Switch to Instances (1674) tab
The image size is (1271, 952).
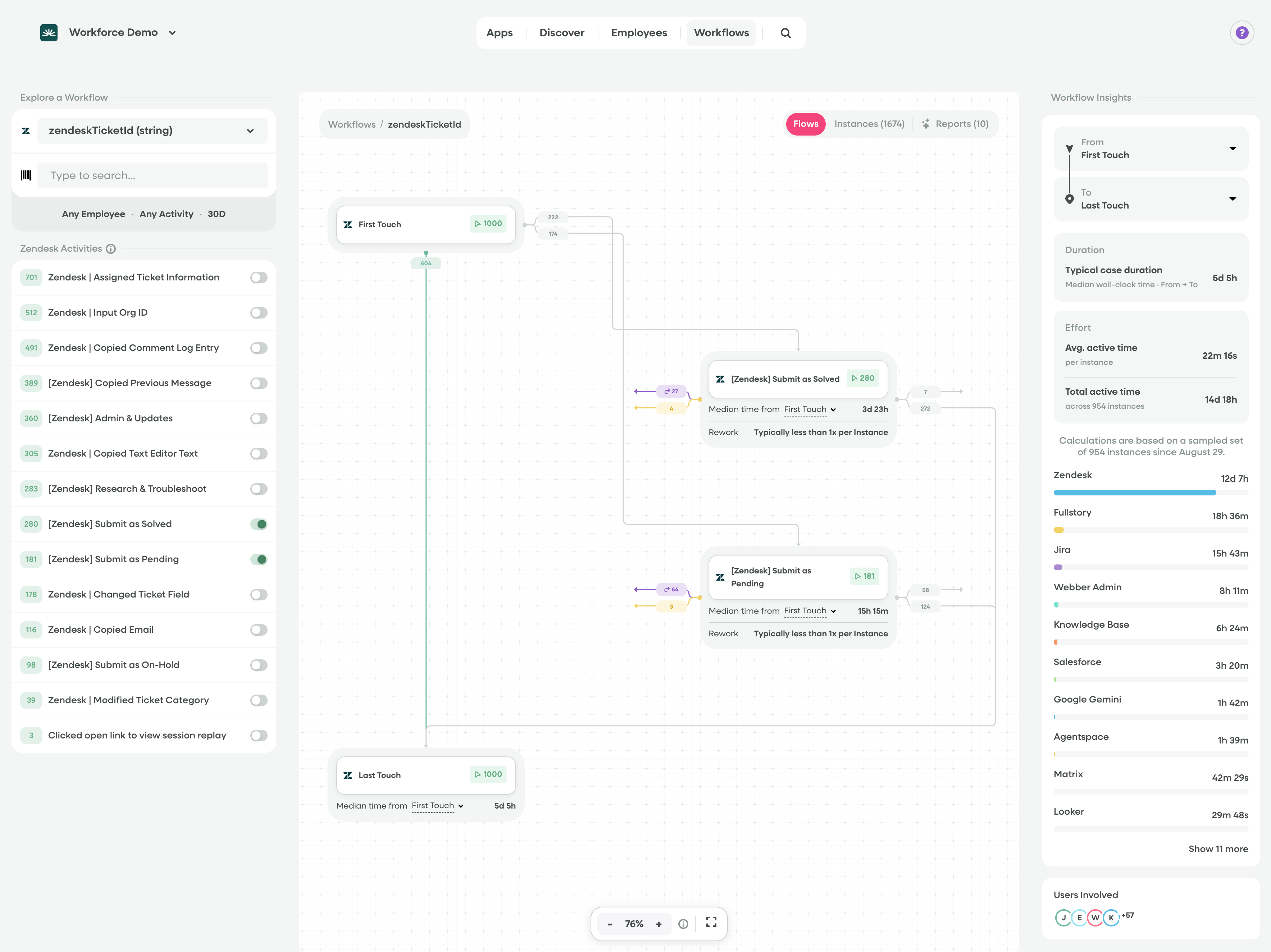coord(869,124)
